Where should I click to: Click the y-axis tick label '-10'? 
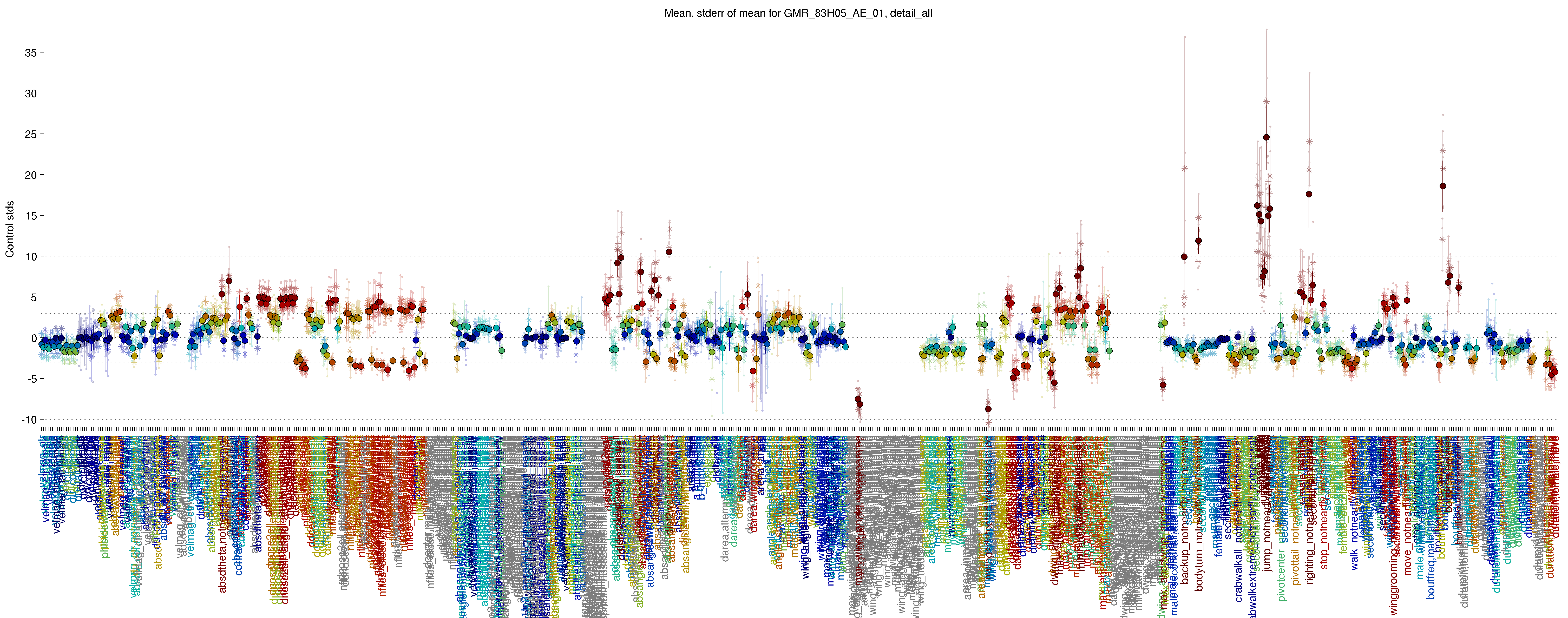pos(29,420)
